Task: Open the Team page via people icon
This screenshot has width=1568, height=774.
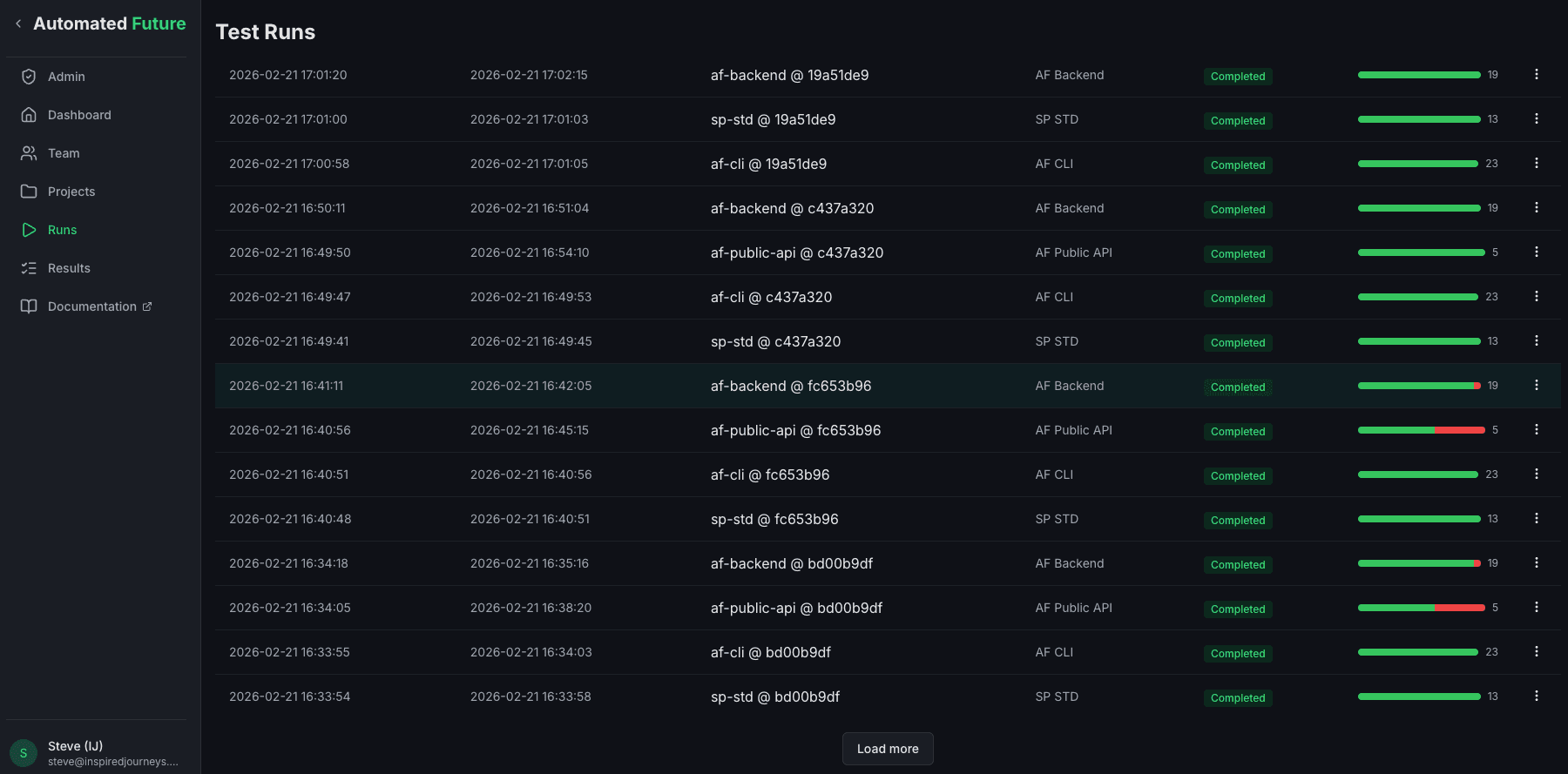Action: 29,152
